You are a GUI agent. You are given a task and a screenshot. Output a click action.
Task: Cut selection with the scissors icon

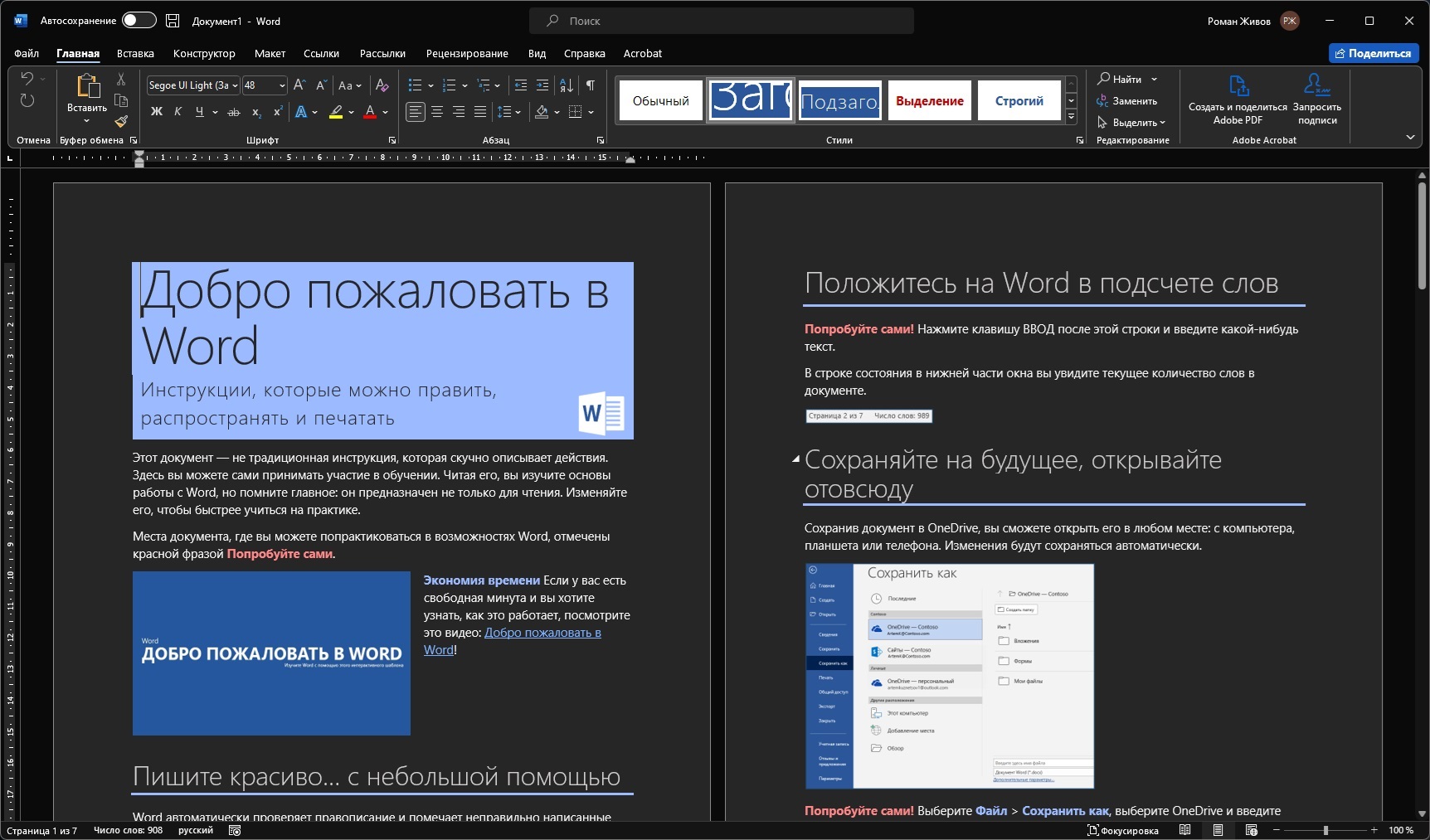(121, 79)
